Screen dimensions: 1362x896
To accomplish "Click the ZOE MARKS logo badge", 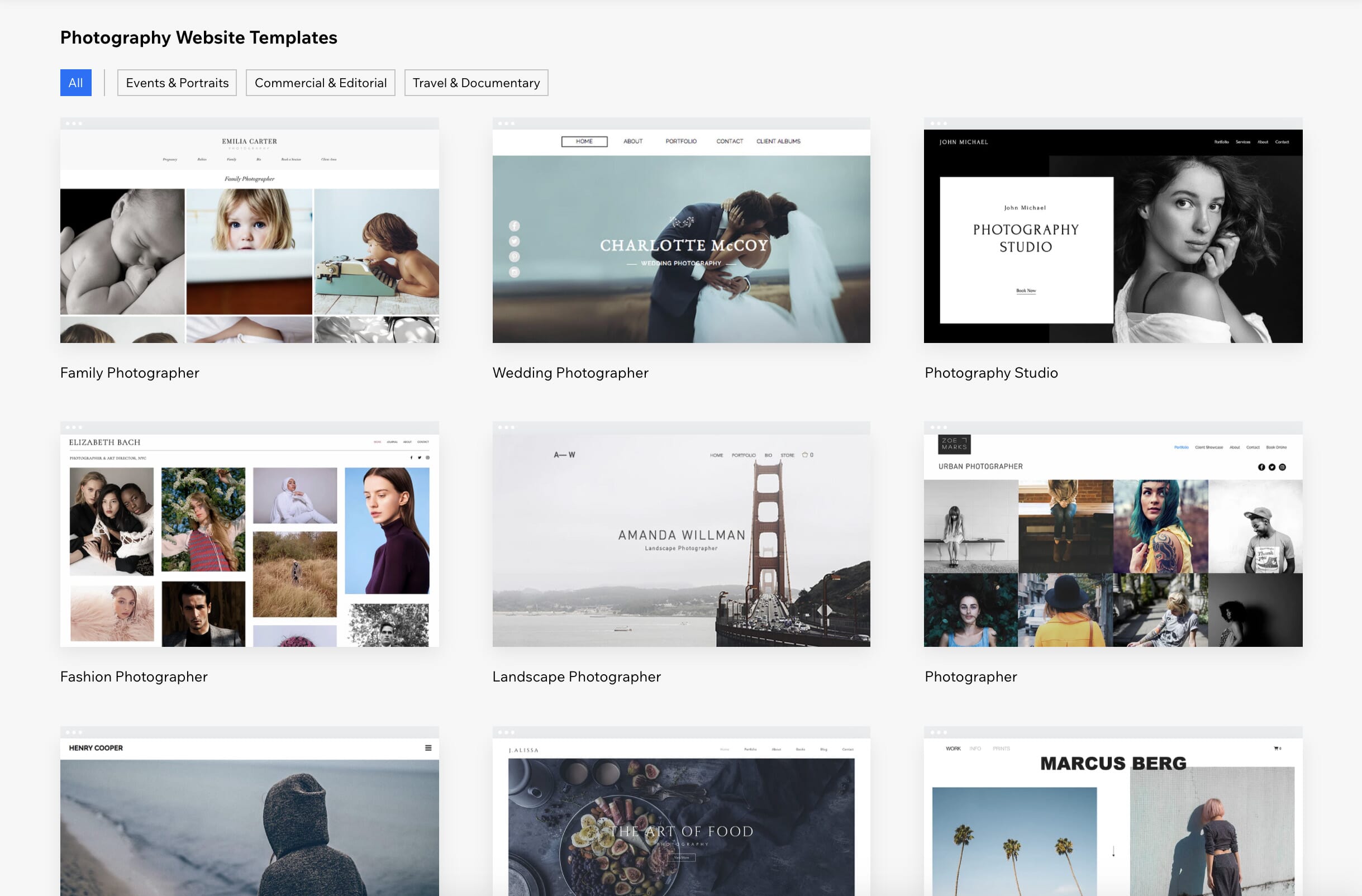I will 954,444.
